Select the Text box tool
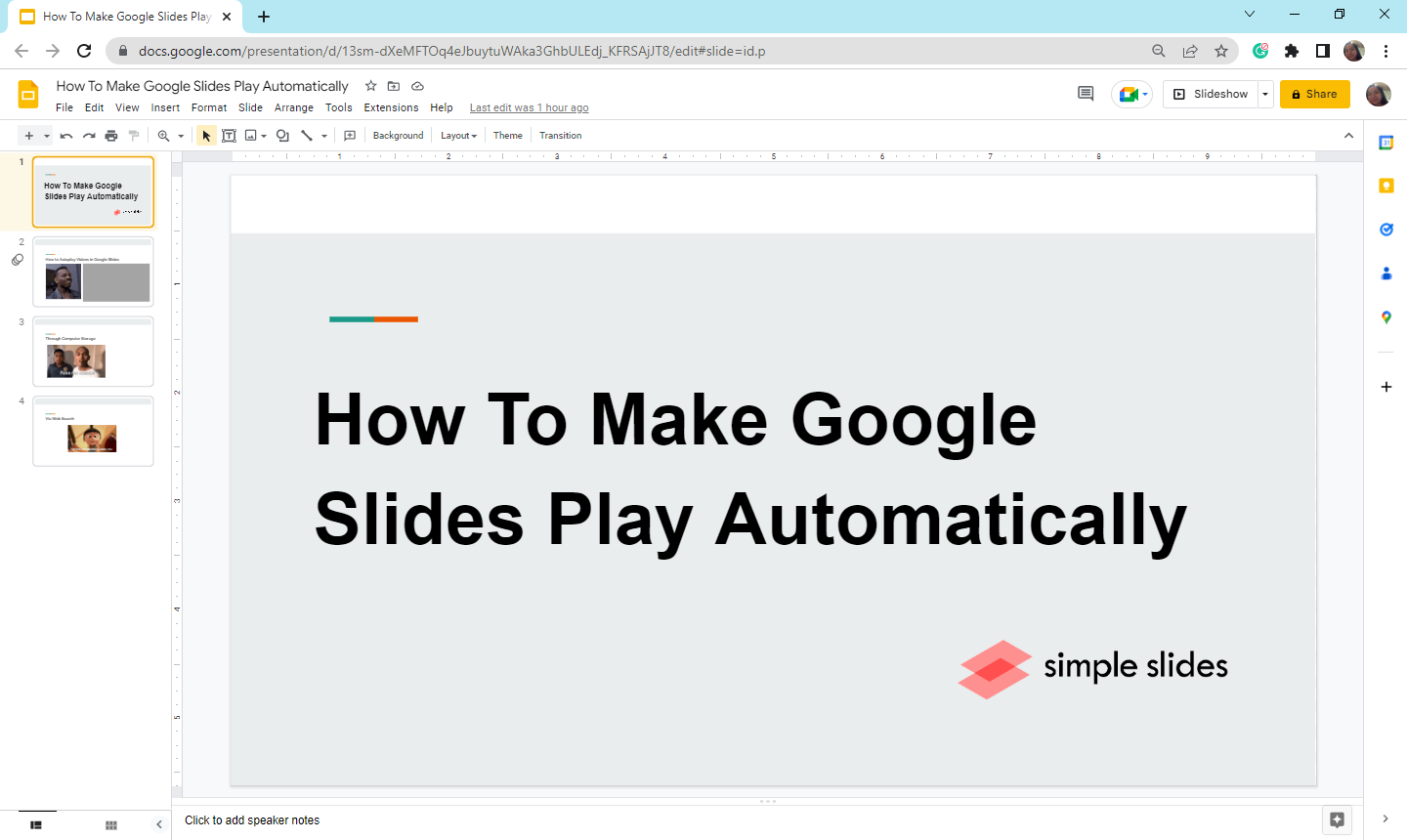 point(229,135)
